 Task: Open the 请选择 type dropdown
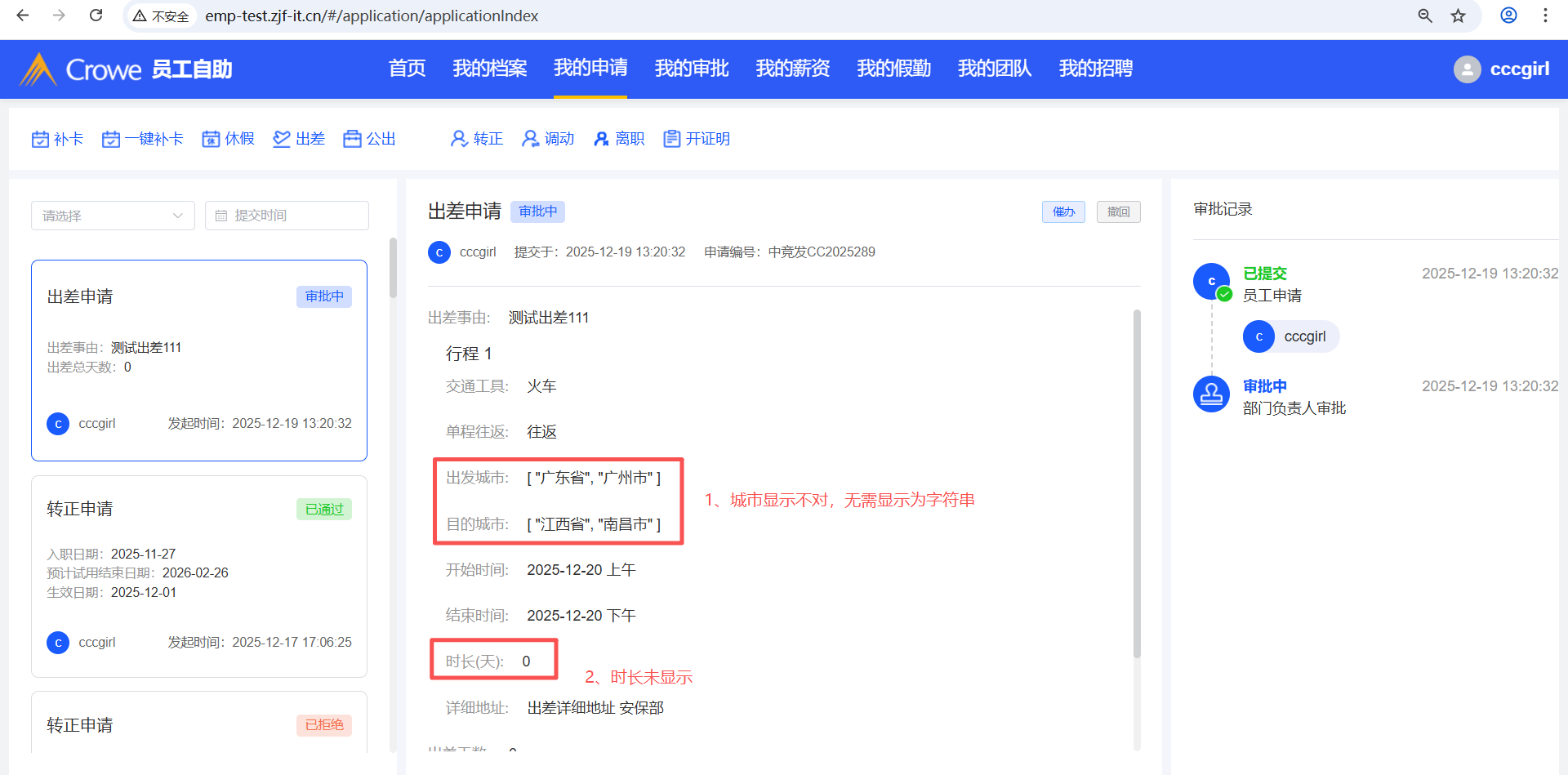tap(113, 216)
